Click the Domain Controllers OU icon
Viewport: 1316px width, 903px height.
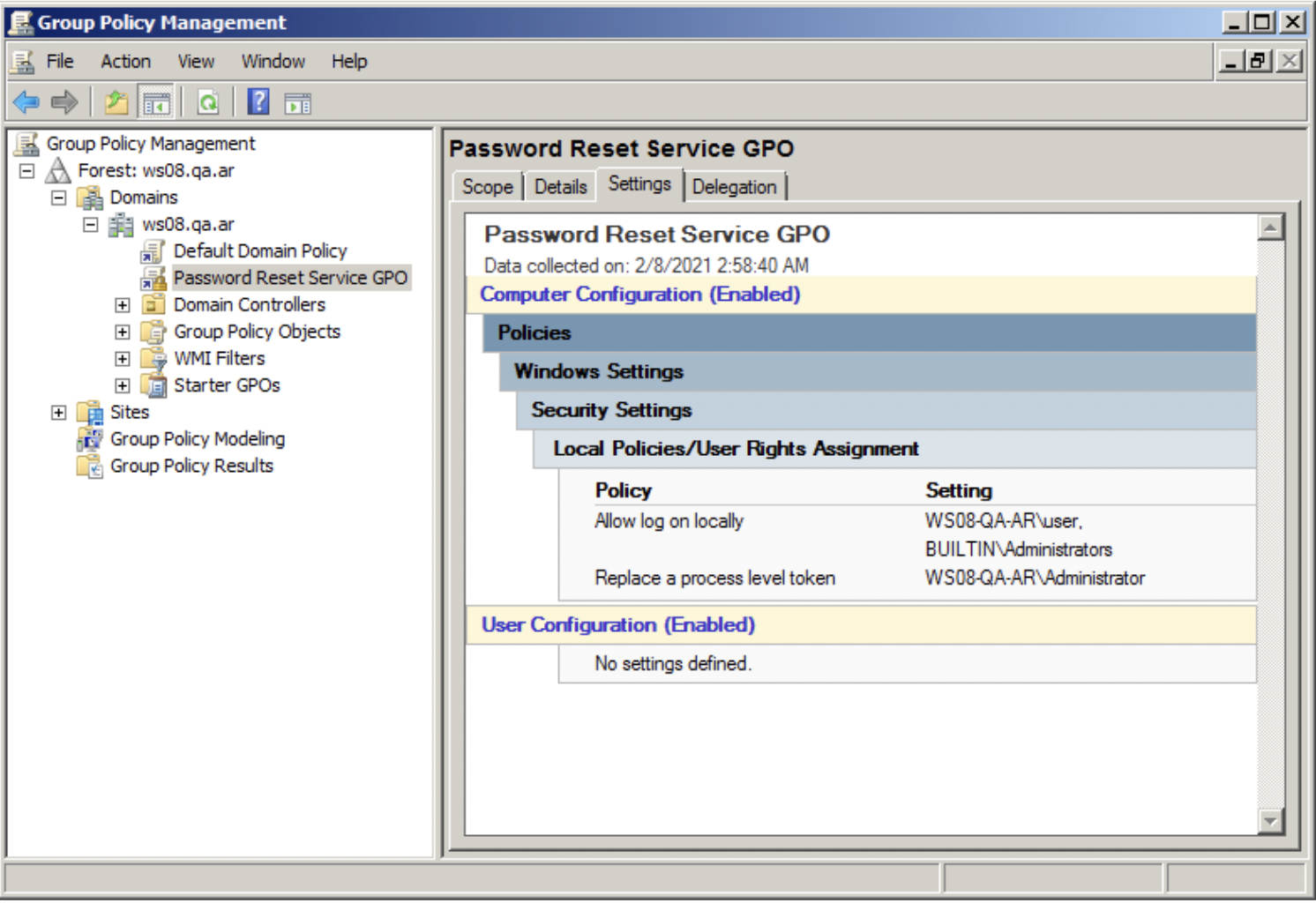tap(153, 305)
